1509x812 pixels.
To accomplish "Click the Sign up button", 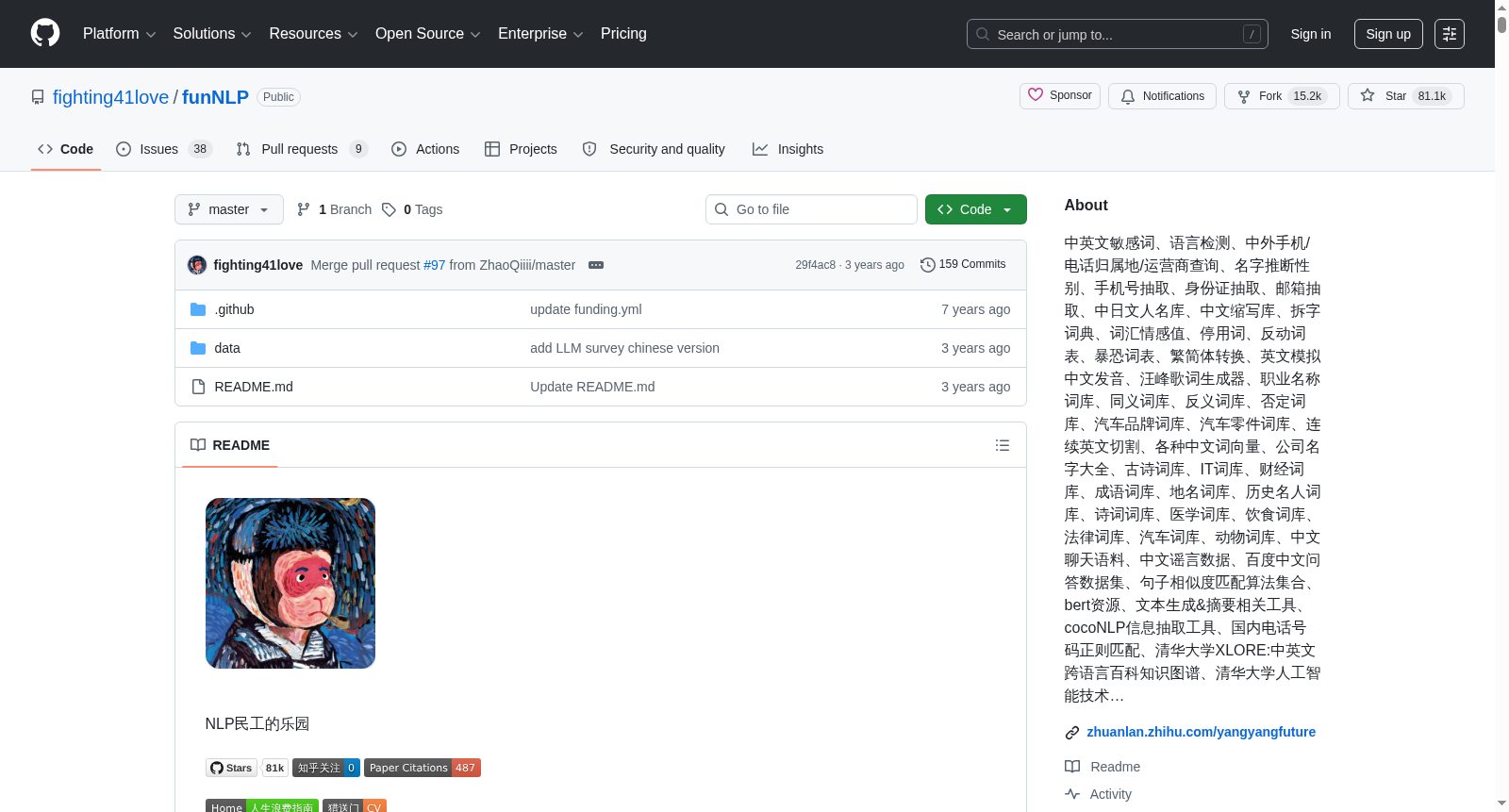I will [x=1388, y=34].
